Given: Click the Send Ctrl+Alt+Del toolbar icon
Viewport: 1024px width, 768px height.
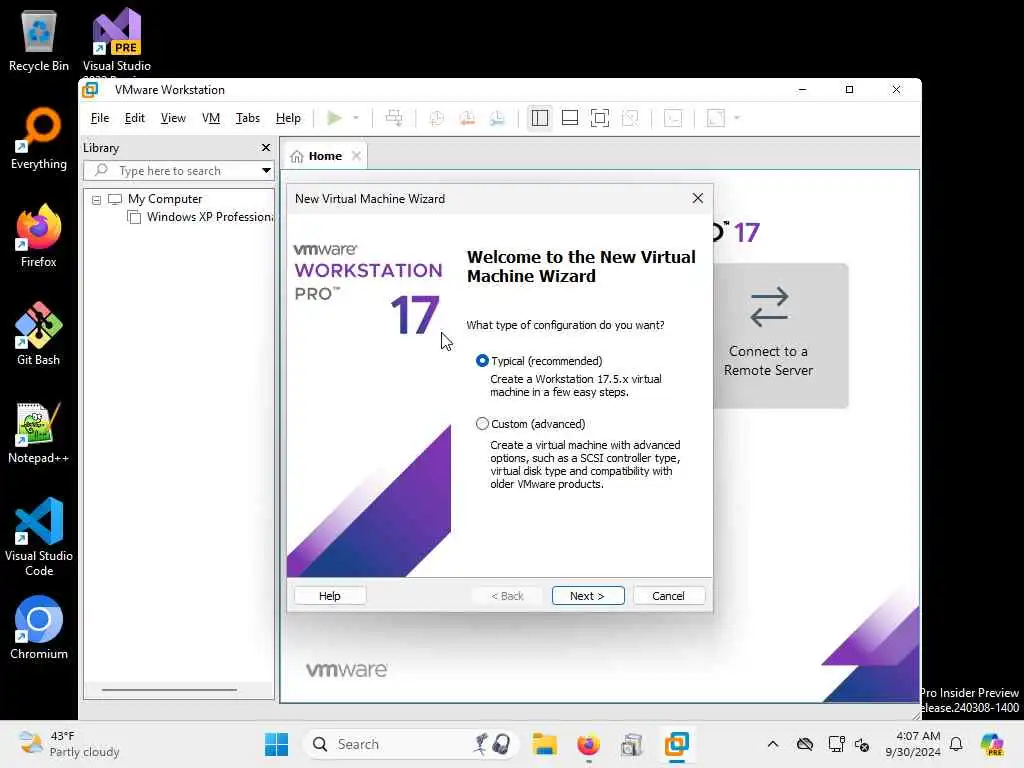Looking at the screenshot, I should (x=394, y=118).
